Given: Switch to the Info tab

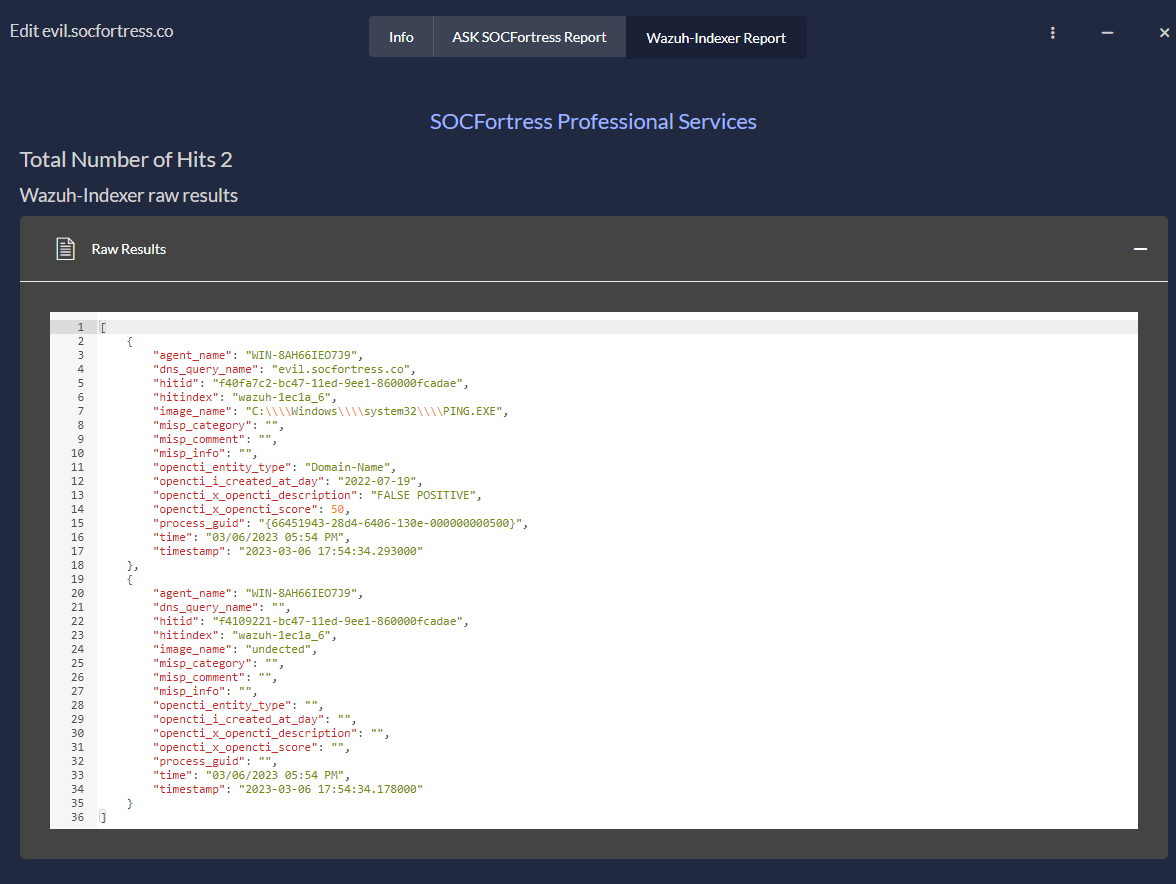Looking at the screenshot, I should point(401,36).
